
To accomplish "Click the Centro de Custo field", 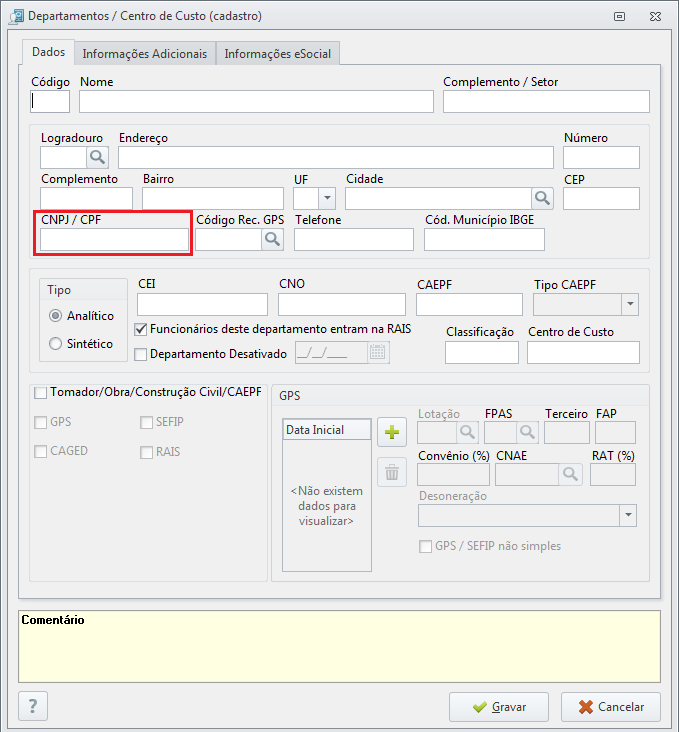I will pos(583,352).
